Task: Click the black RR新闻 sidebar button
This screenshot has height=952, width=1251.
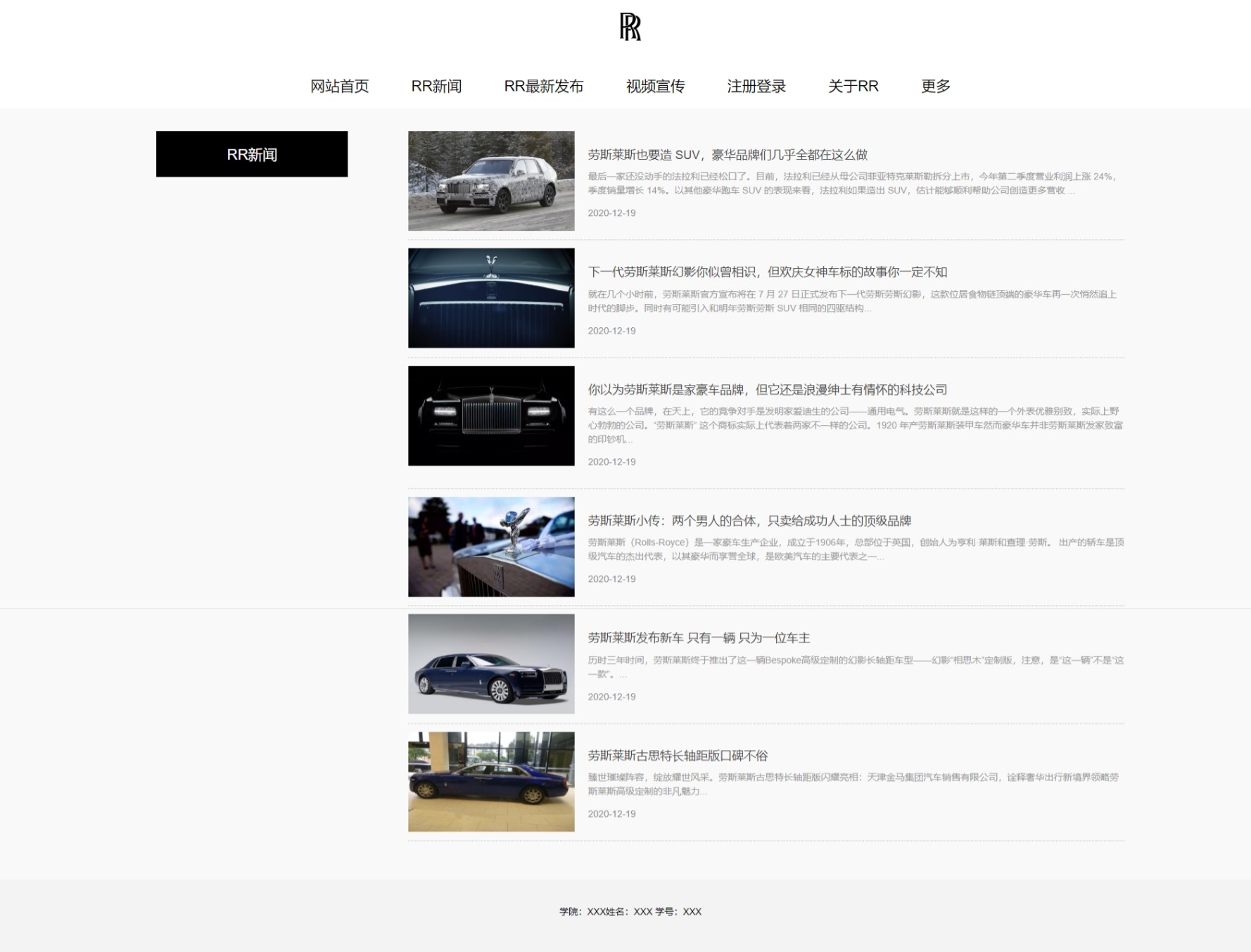Action: point(252,154)
